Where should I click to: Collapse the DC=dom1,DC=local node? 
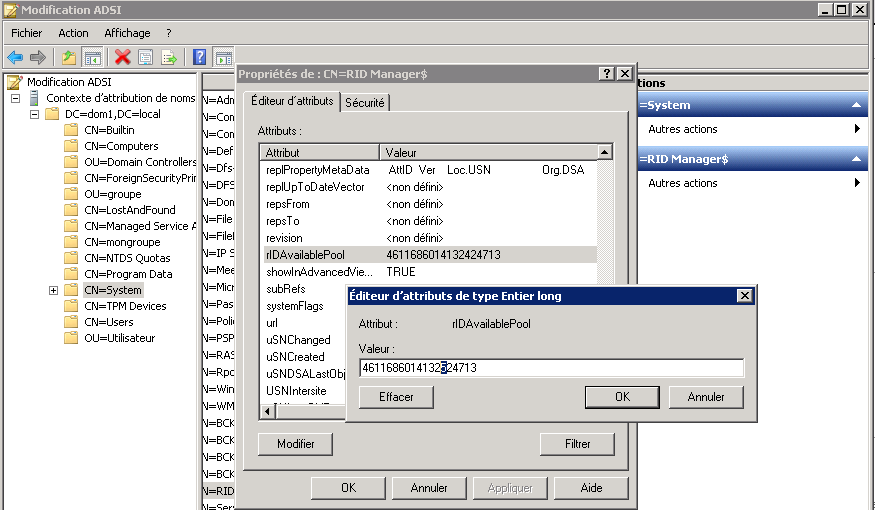click(x=35, y=114)
